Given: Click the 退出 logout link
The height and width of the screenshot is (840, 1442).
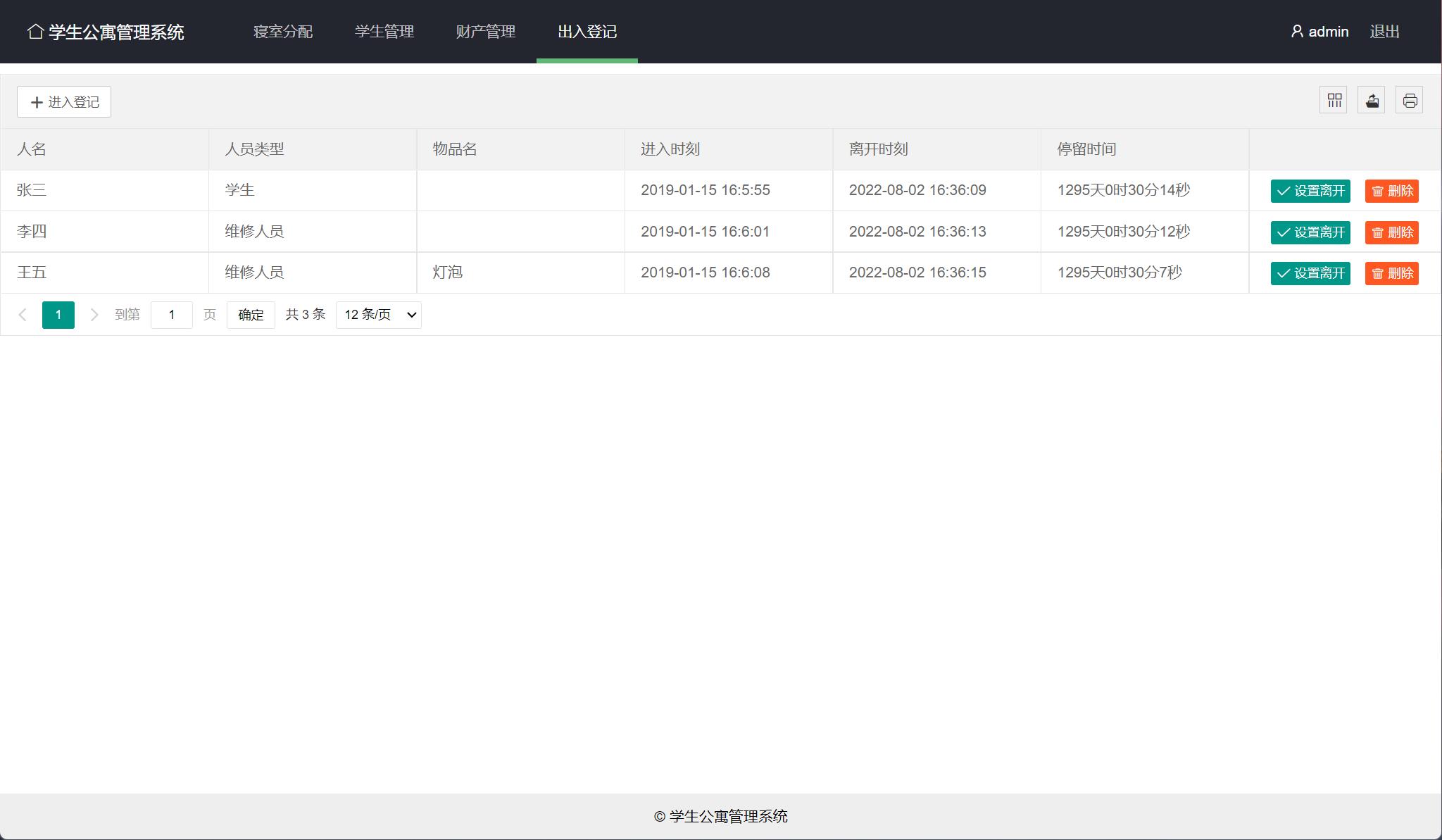Looking at the screenshot, I should coord(1384,32).
